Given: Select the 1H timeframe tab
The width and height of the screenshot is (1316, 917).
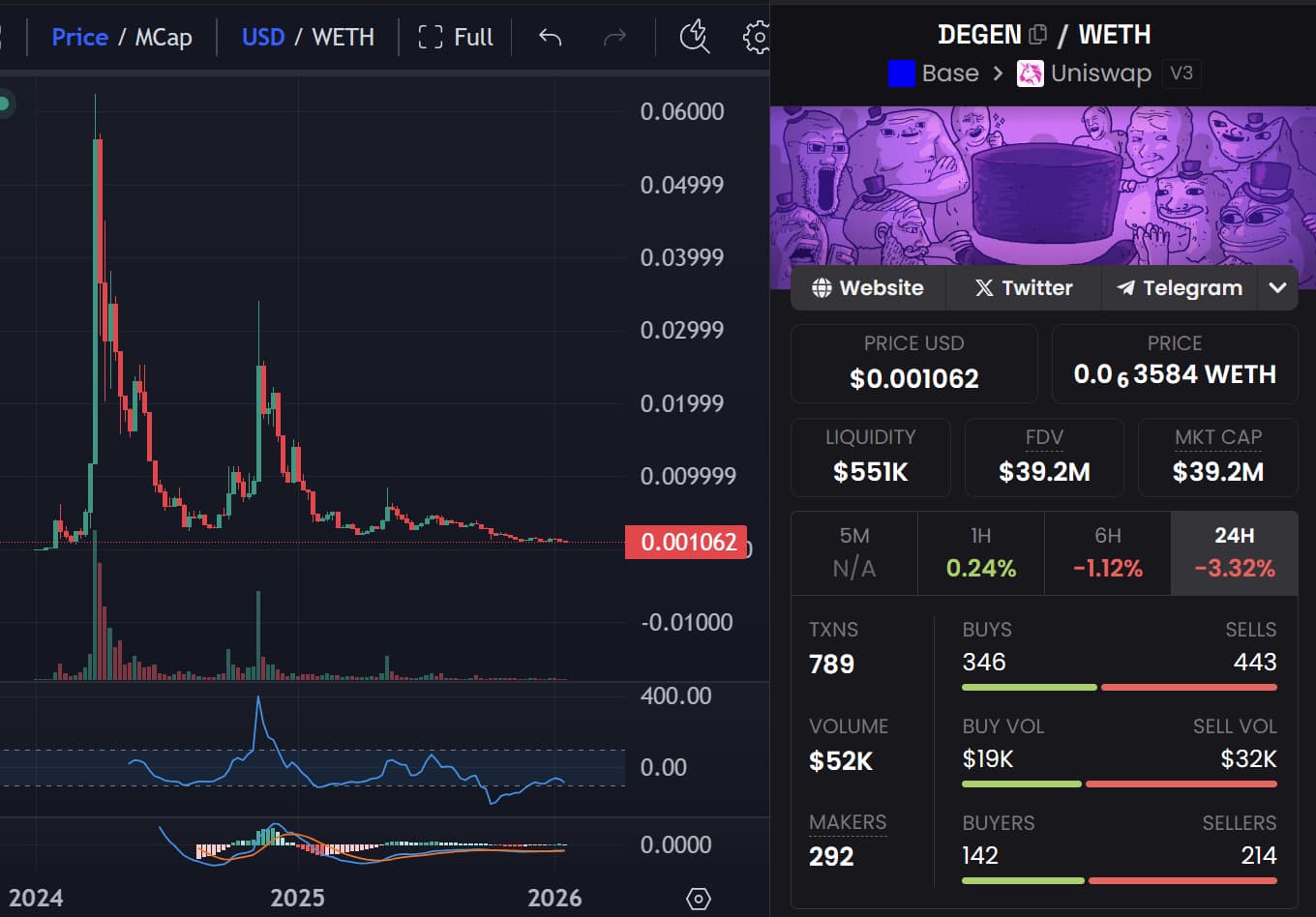Looking at the screenshot, I should [980, 553].
